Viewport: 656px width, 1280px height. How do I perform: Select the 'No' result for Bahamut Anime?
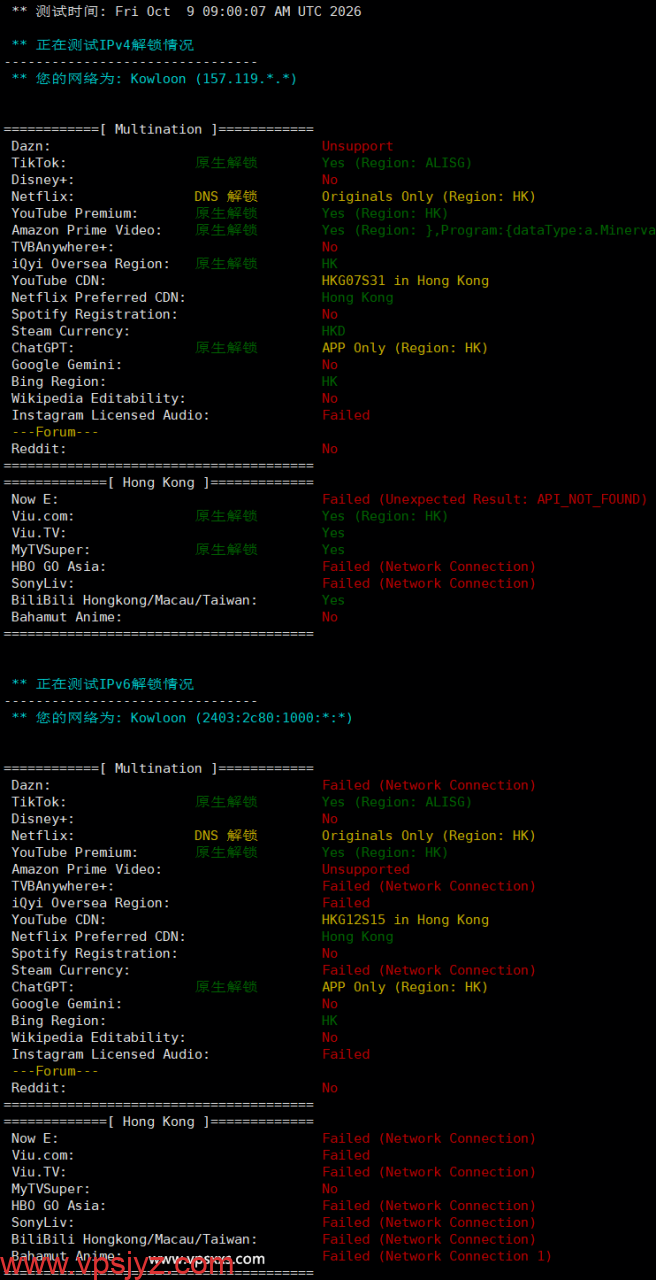point(330,617)
